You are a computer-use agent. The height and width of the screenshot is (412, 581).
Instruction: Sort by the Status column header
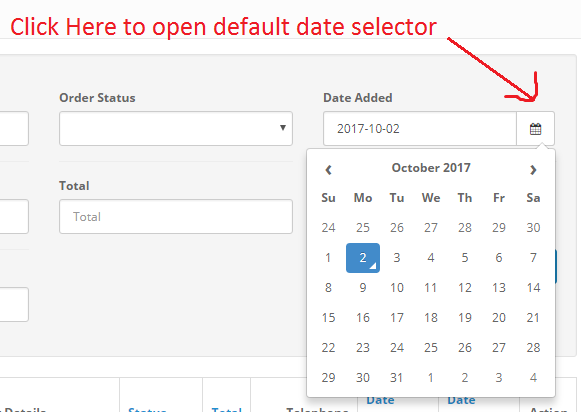(x=147, y=409)
